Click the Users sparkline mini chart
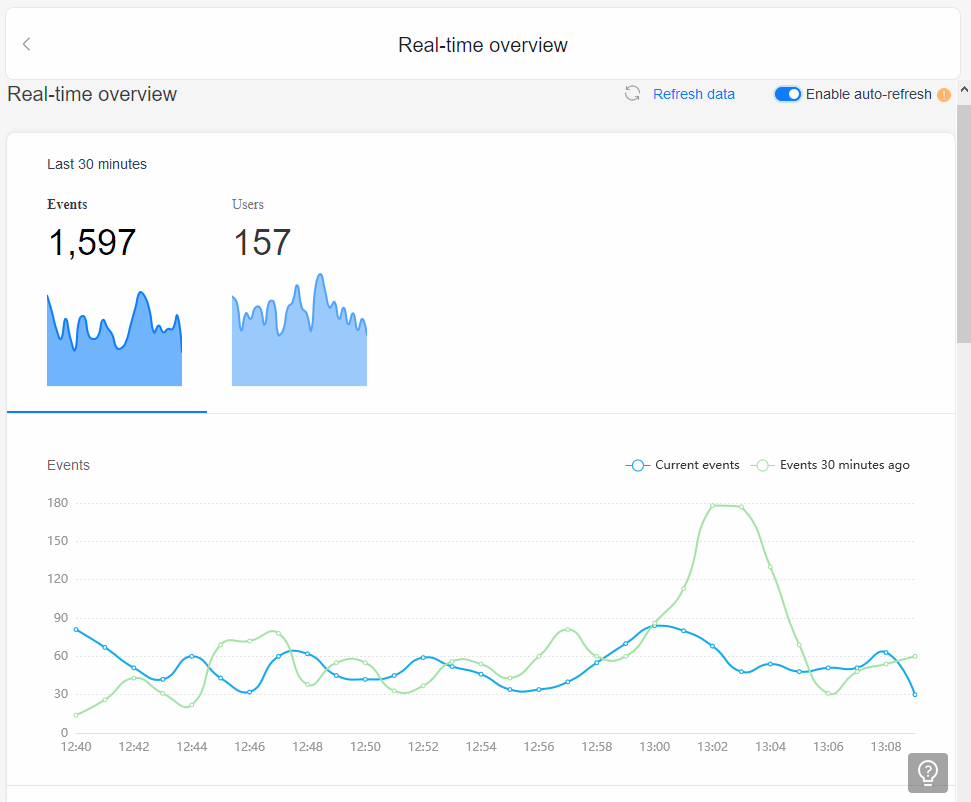 [299, 329]
